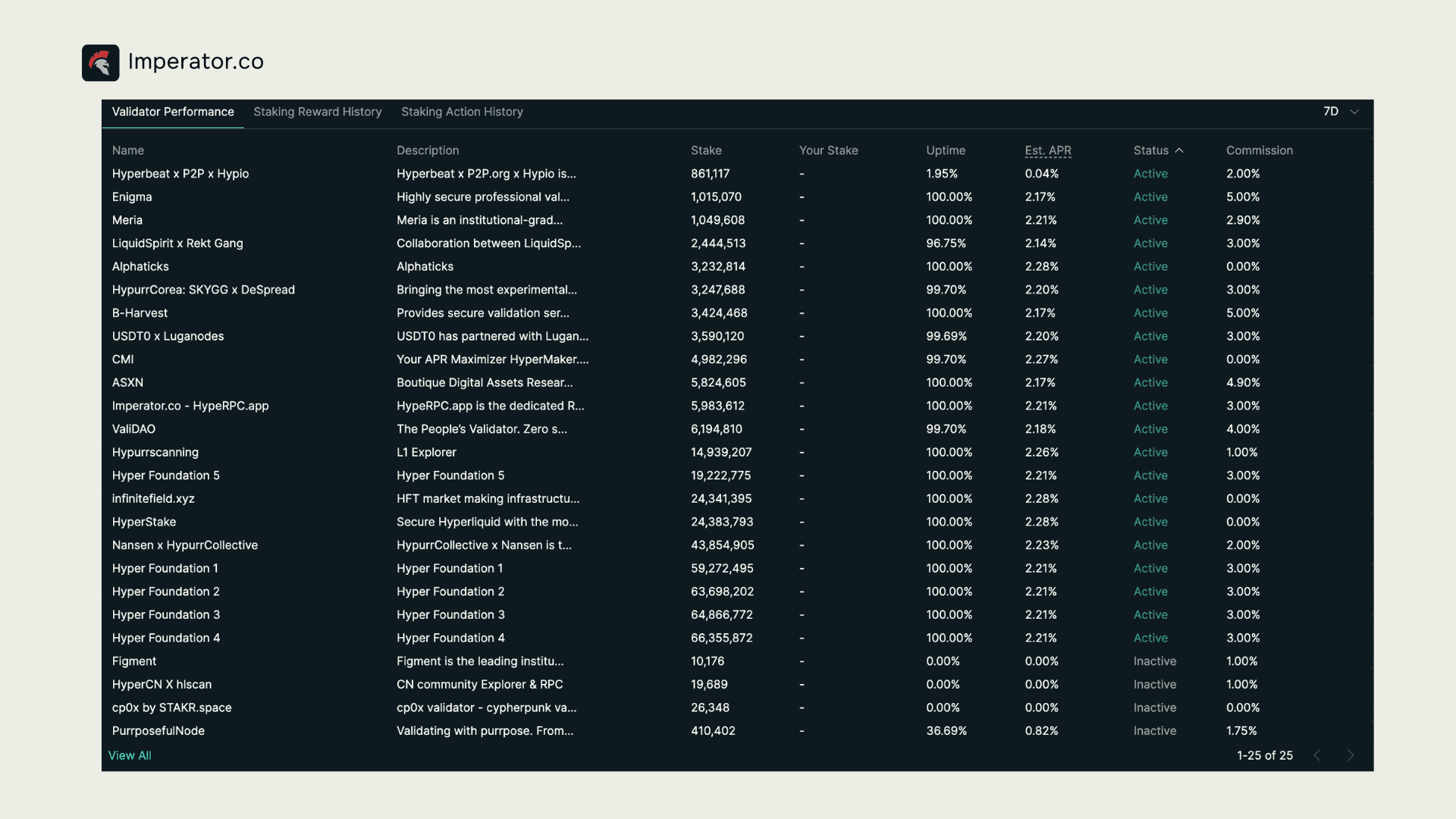This screenshot has height=819, width=1456.
Task: Click the View All link
Action: 130,755
